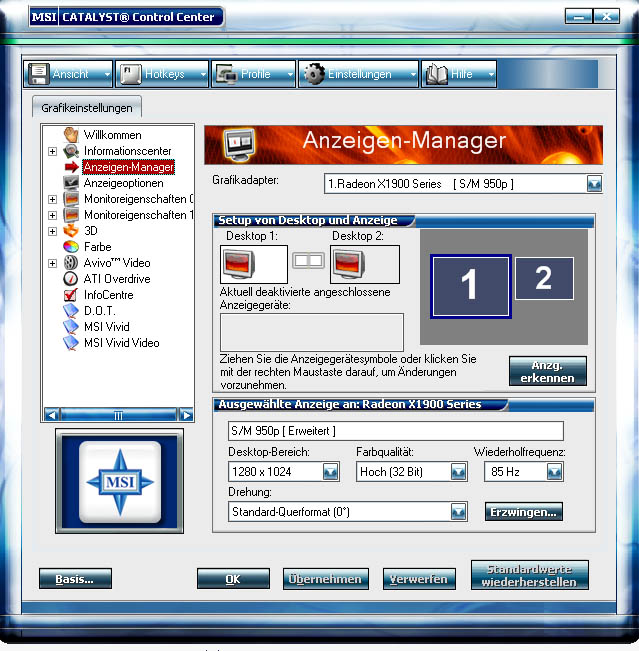This screenshot has height=651, width=639.
Task: Expand the Avivo Video tree node
Action: 52,263
